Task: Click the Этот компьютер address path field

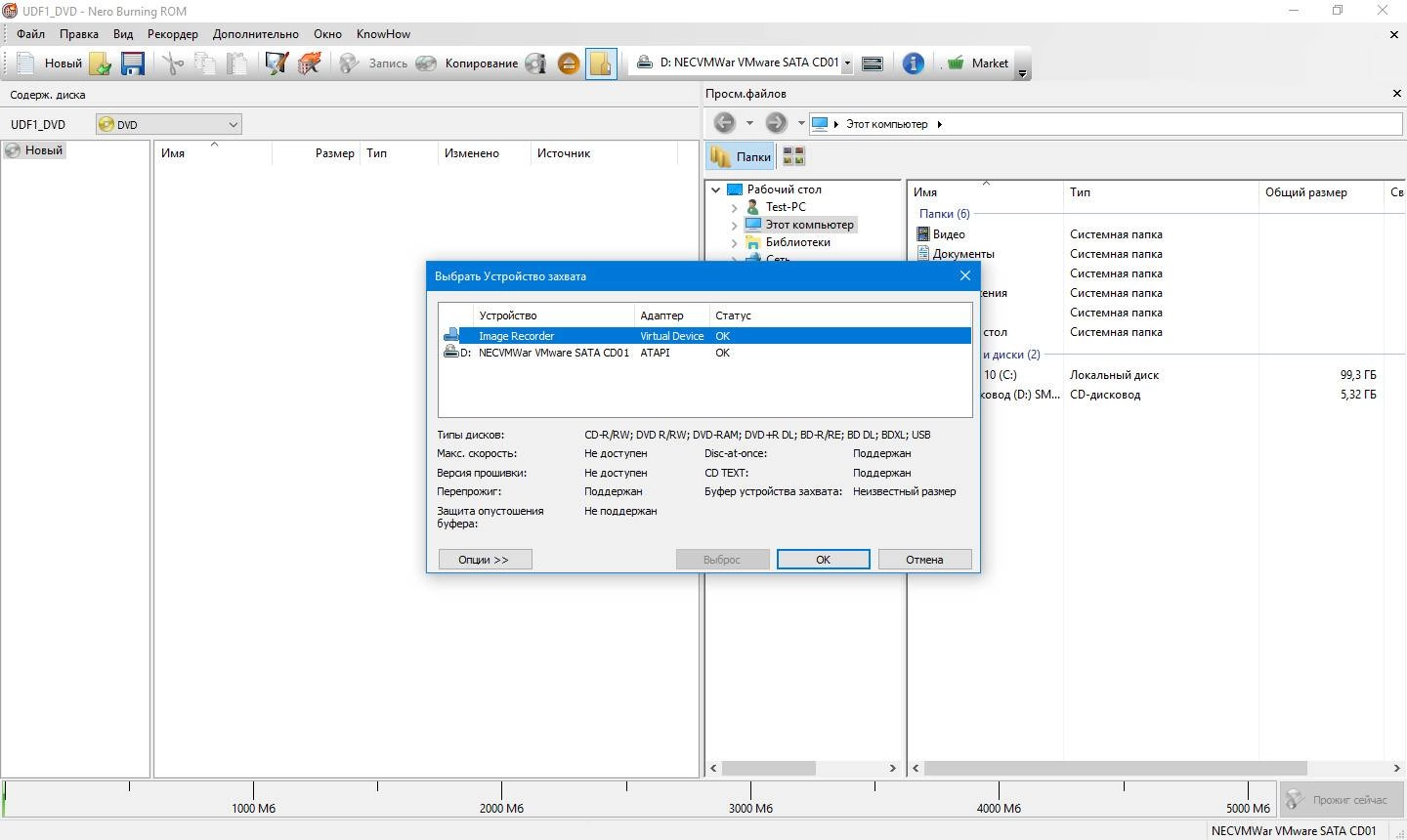Action: pyautogui.click(x=1106, y=124)
